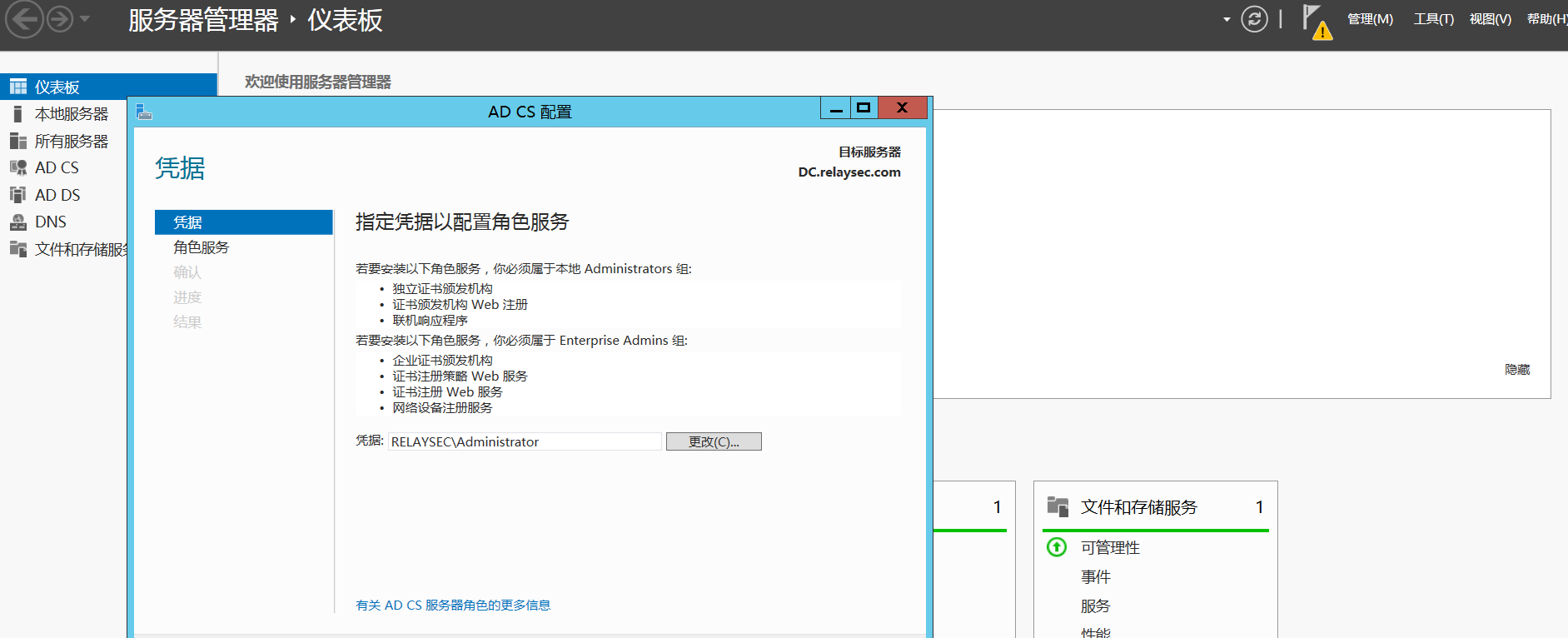This screenshot has width=1568, height=638.
Task: Maximize the AD CS 配置 window
Action: tap(864, 108)
